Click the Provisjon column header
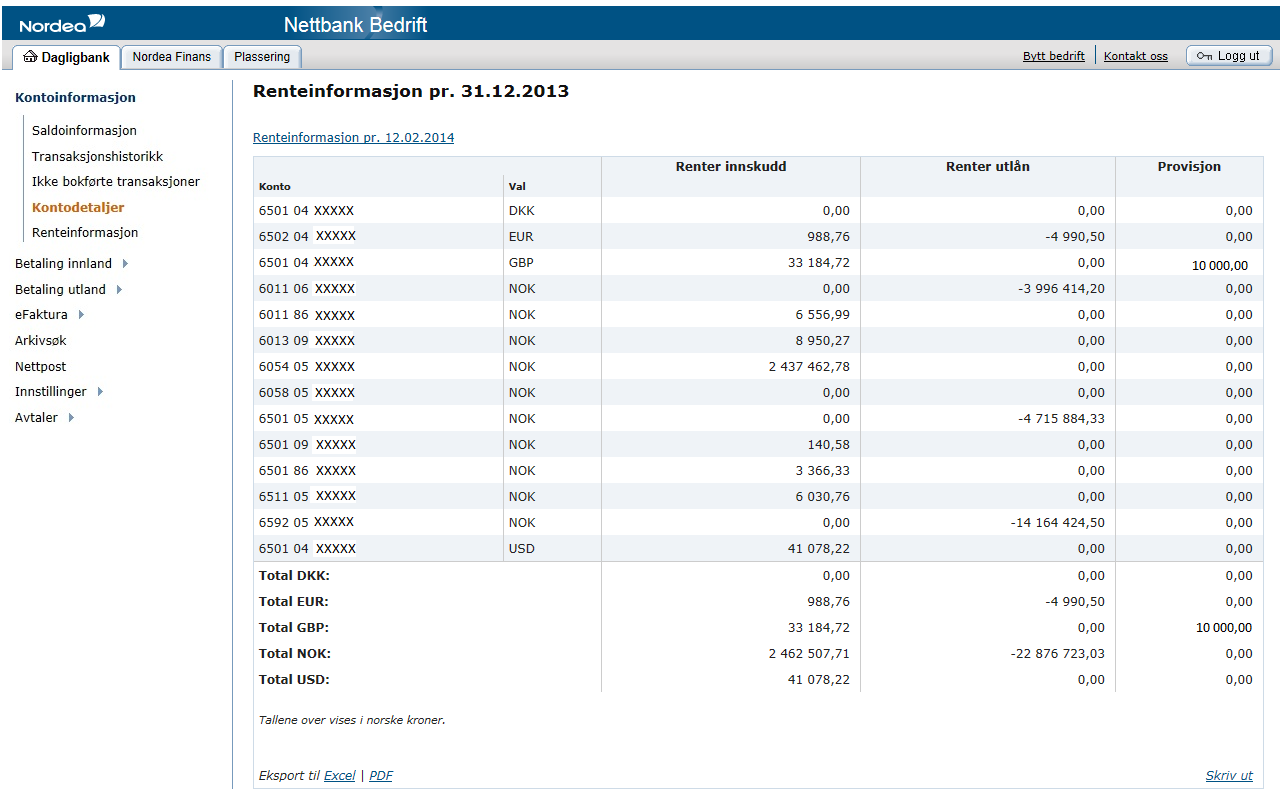The image size is (1280, 789). (x=1190, y=167)
